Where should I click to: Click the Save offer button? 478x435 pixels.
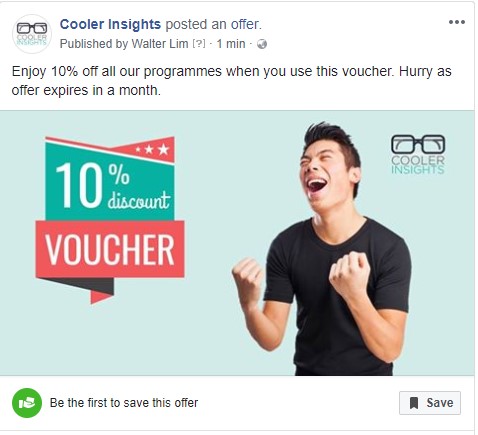point(430,403)
